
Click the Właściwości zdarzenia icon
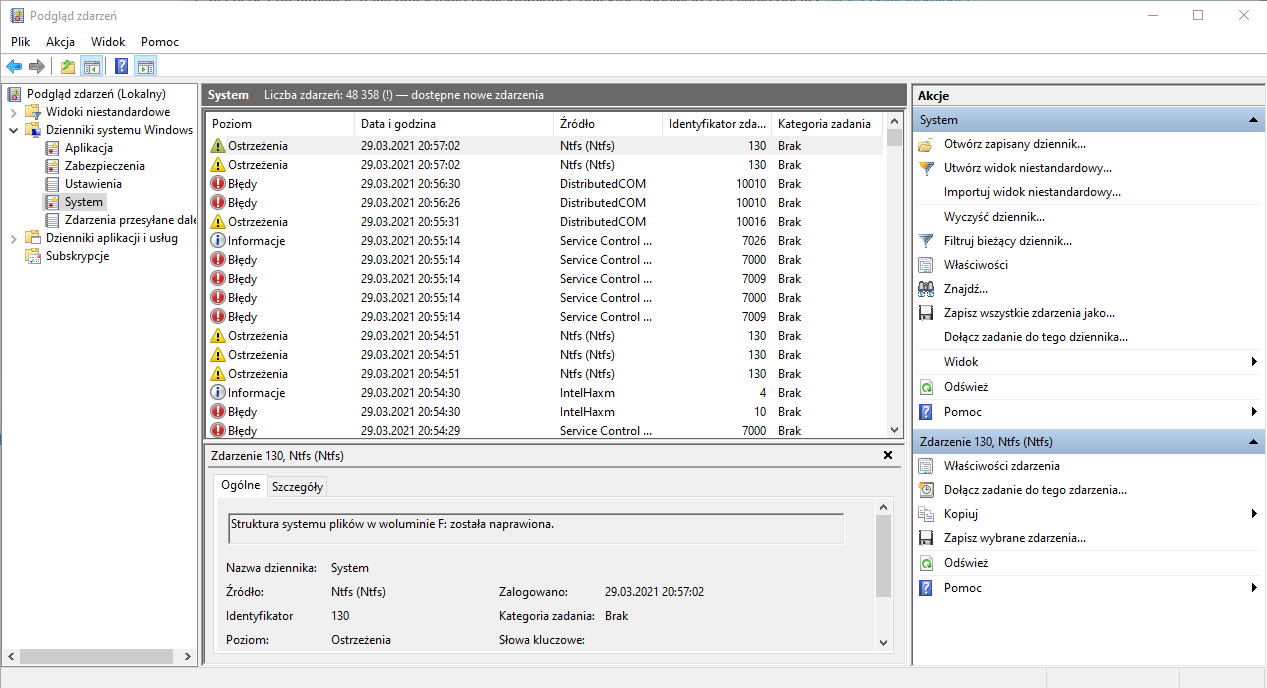(925, 466)
